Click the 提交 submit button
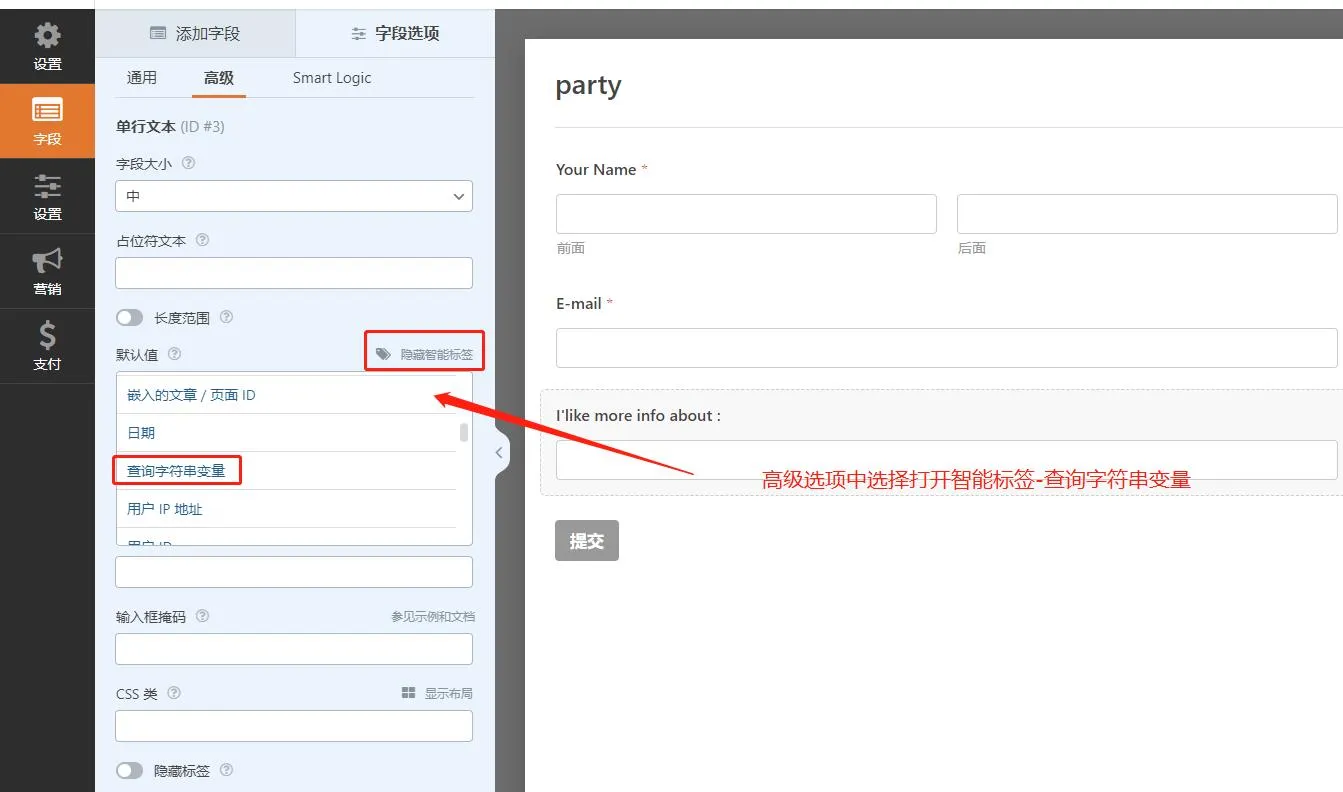The image size is (1343, 792). pos(586,541)
